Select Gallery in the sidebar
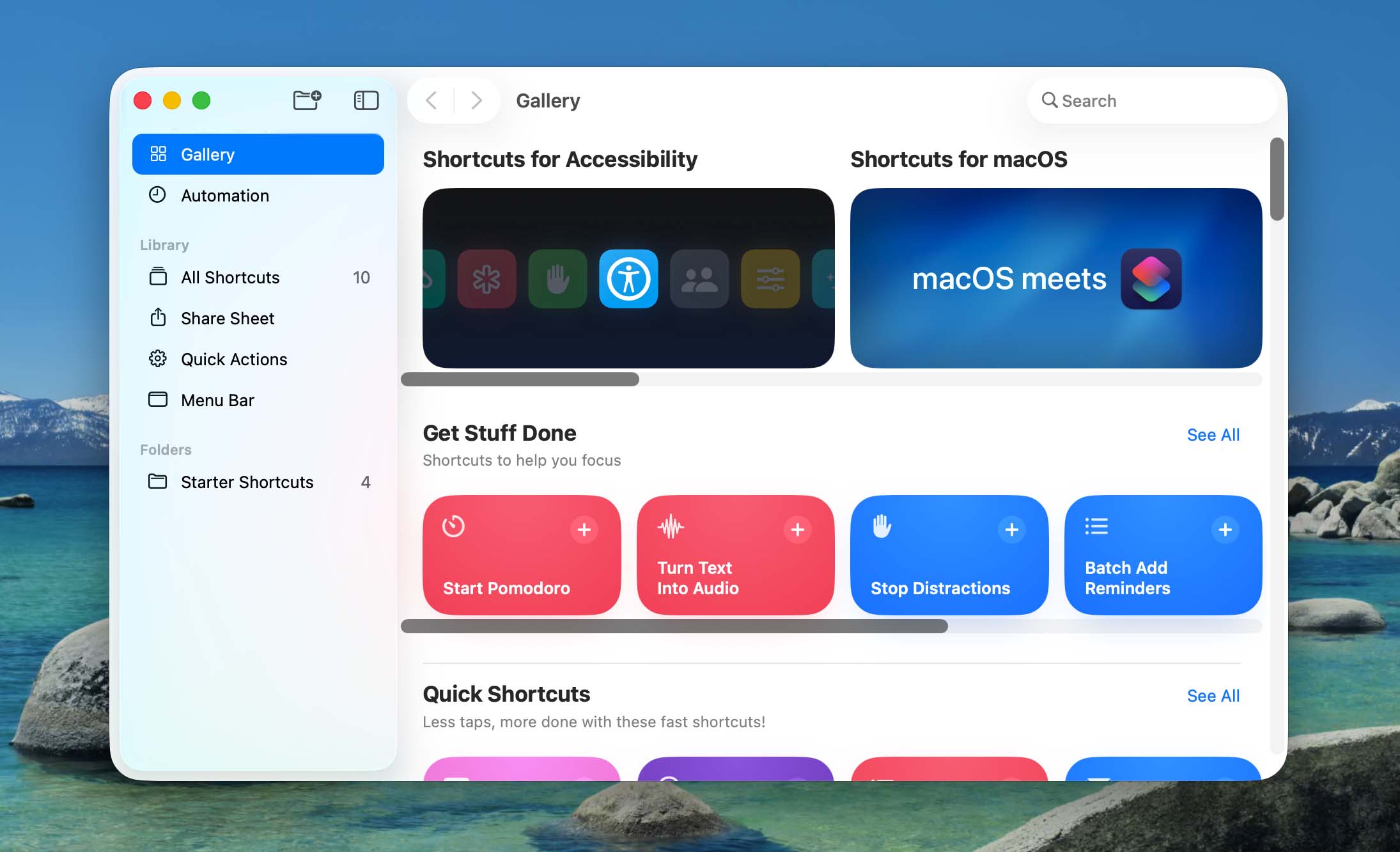Viewport: 1400px width, 852px height. [258, 154]
